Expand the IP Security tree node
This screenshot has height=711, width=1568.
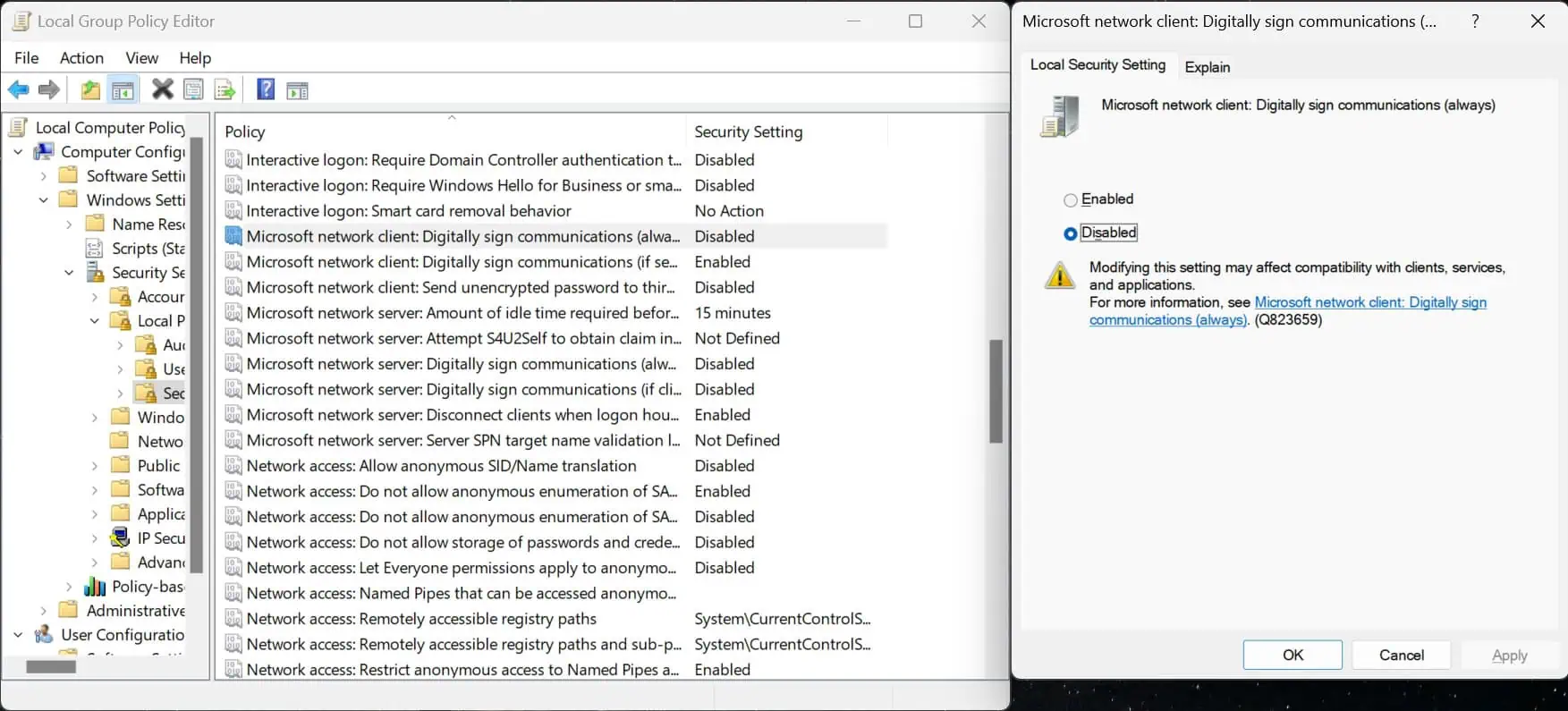[x=95, y=538]
